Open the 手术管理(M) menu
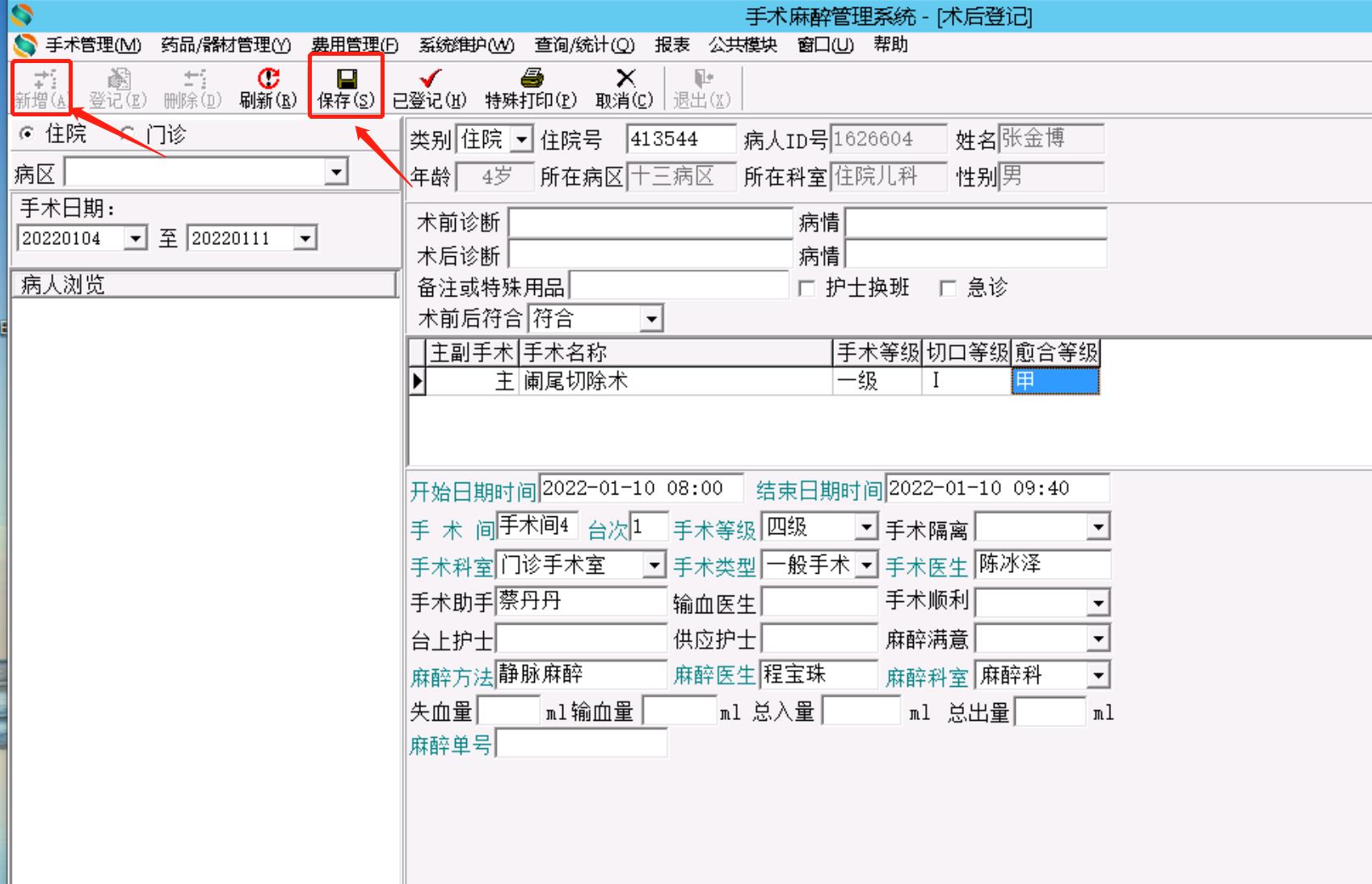The height and width of the screenshot is (884, 1372). 93,45
